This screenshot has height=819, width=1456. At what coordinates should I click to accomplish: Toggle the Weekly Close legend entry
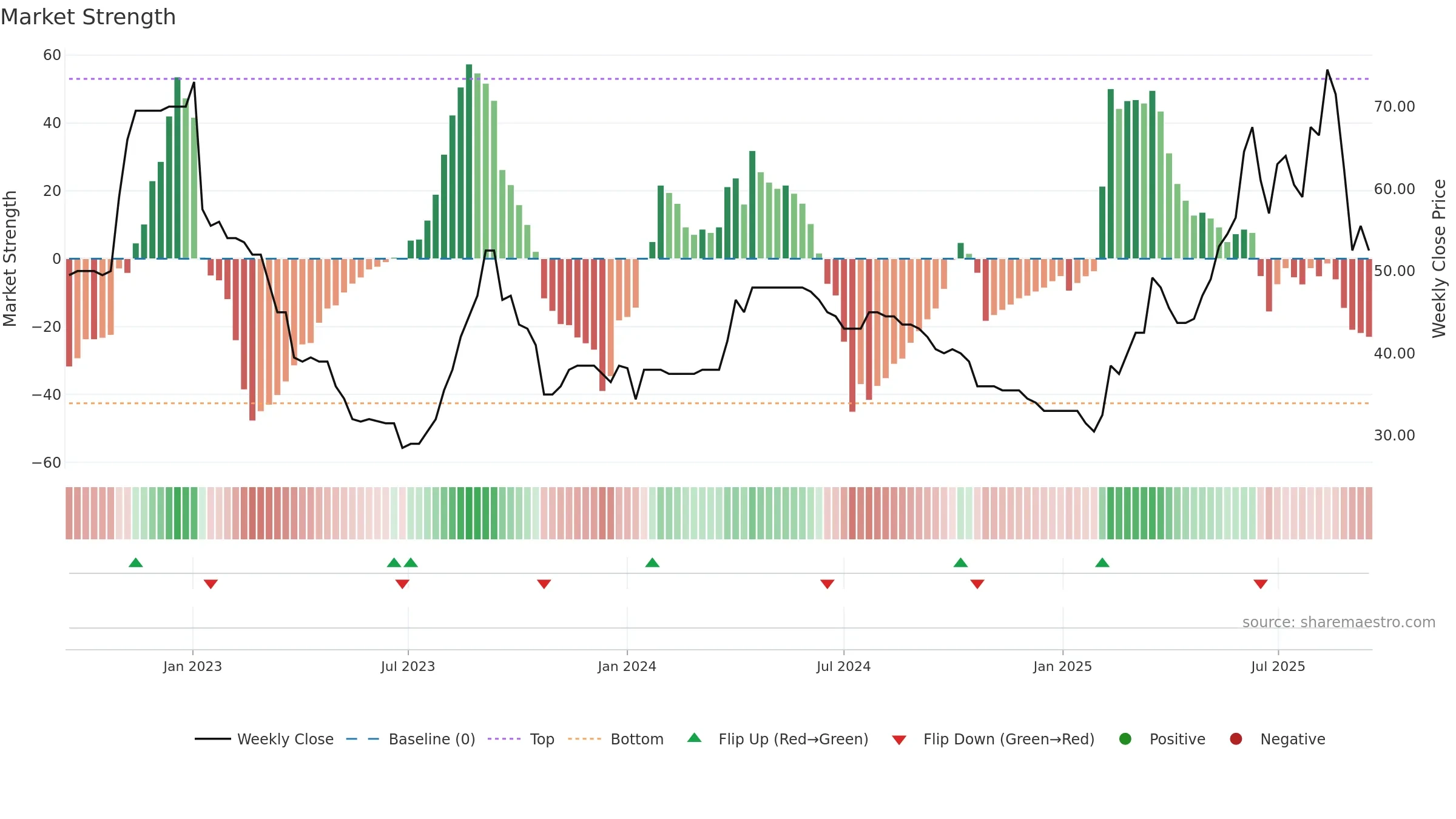(264, 739)
